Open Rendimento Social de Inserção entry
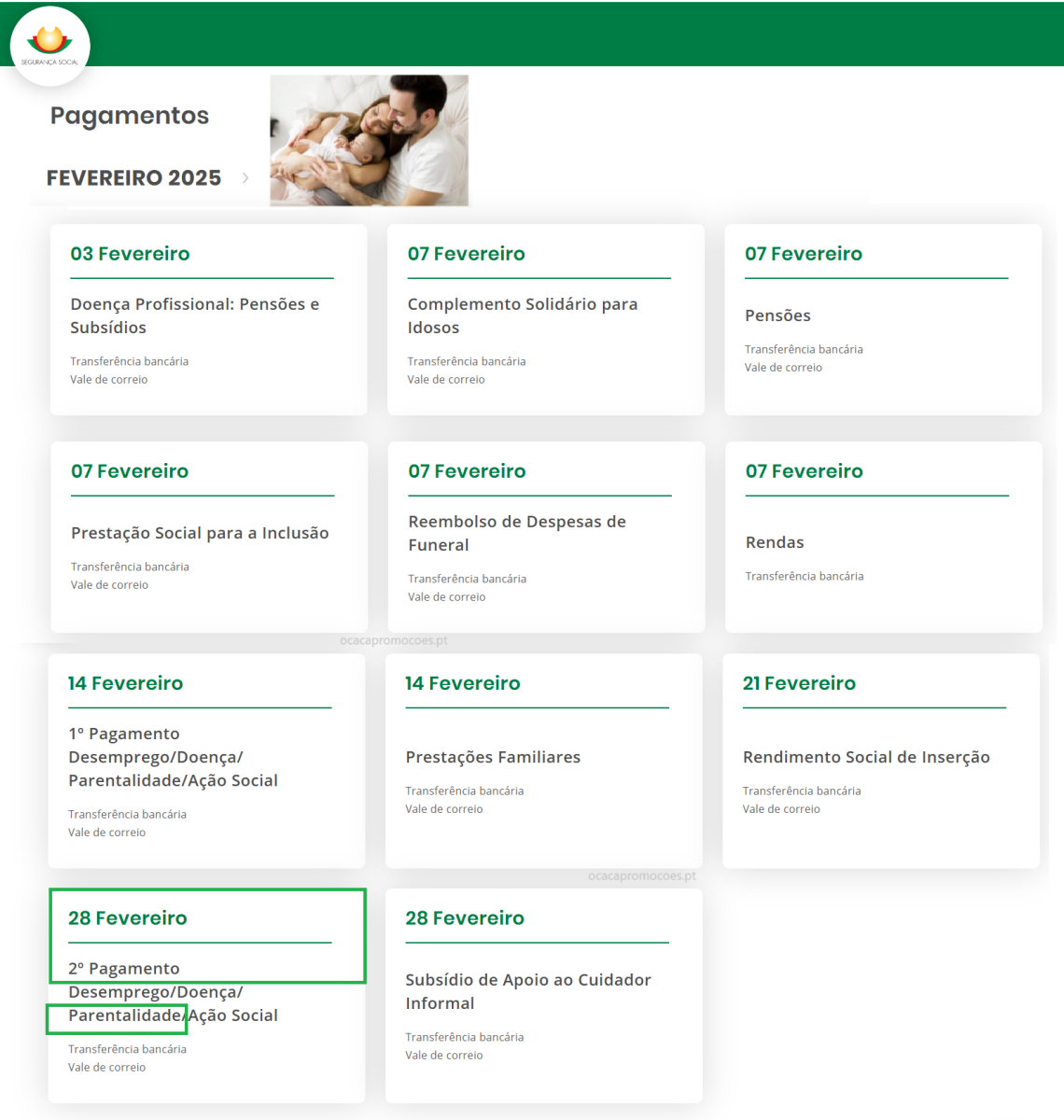 pyautogui.click(x=866, y=757)
